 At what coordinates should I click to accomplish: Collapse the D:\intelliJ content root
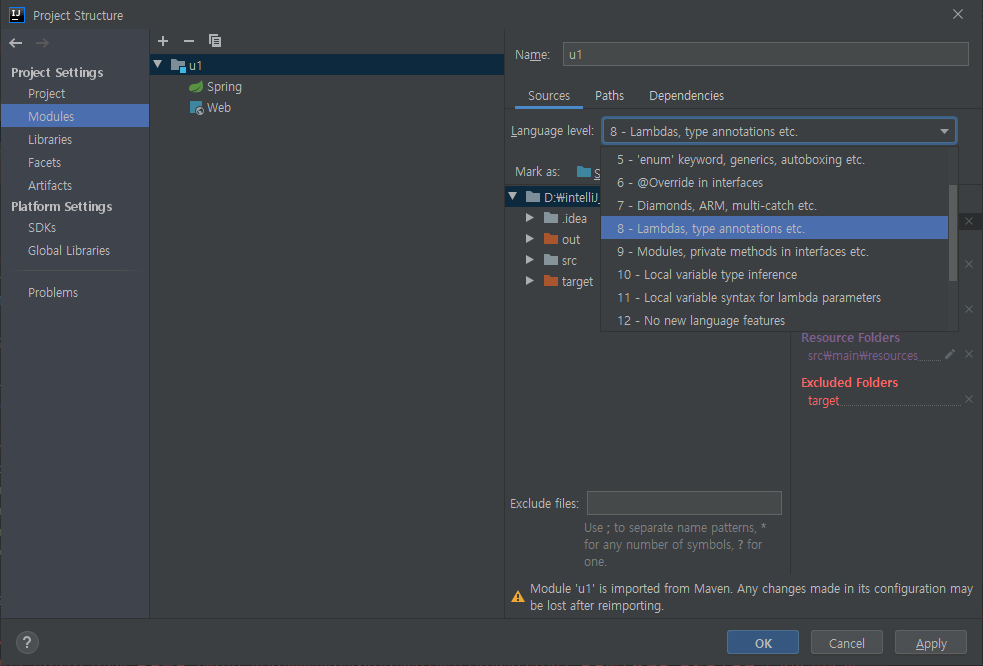pos(513,196)
